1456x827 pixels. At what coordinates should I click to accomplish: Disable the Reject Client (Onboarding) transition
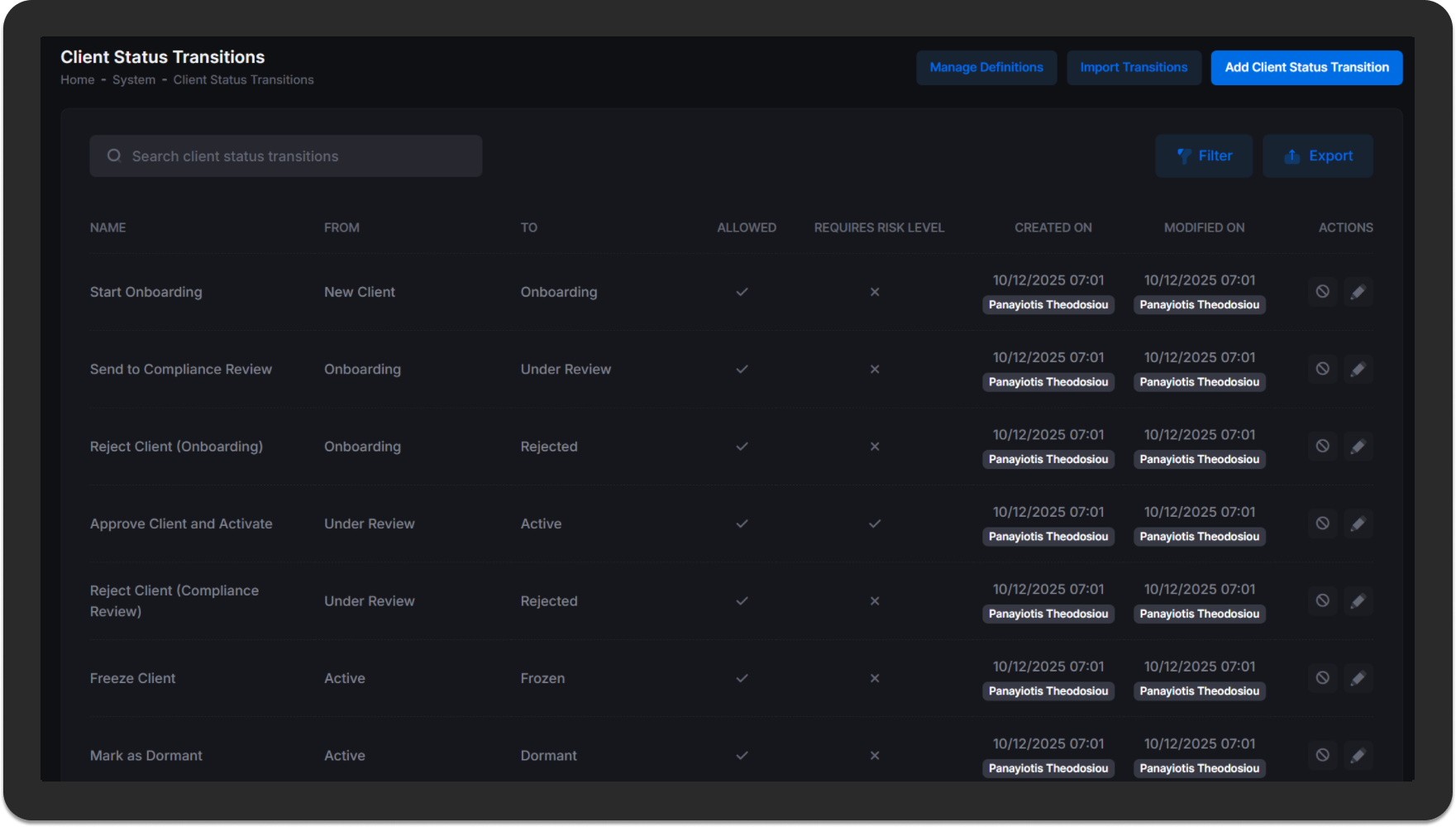[1322, 447]
